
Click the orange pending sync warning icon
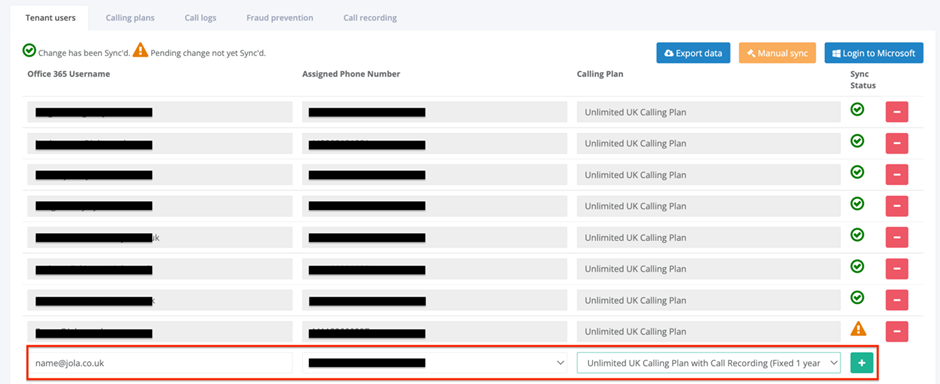pyautogui.click(x=858, y=328)
